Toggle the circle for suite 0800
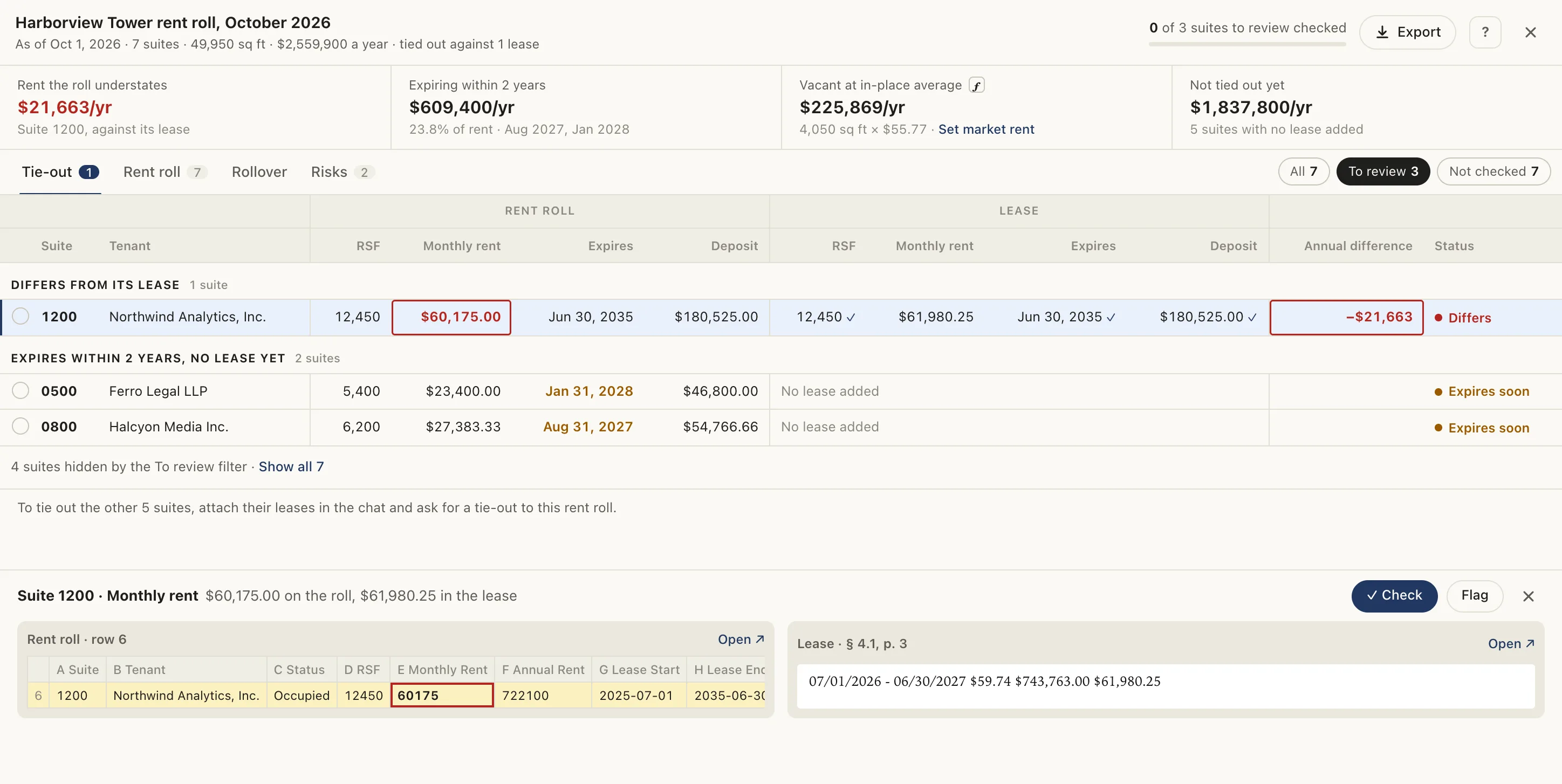Viewport: 1562px width, 784px height. point(20,427)
